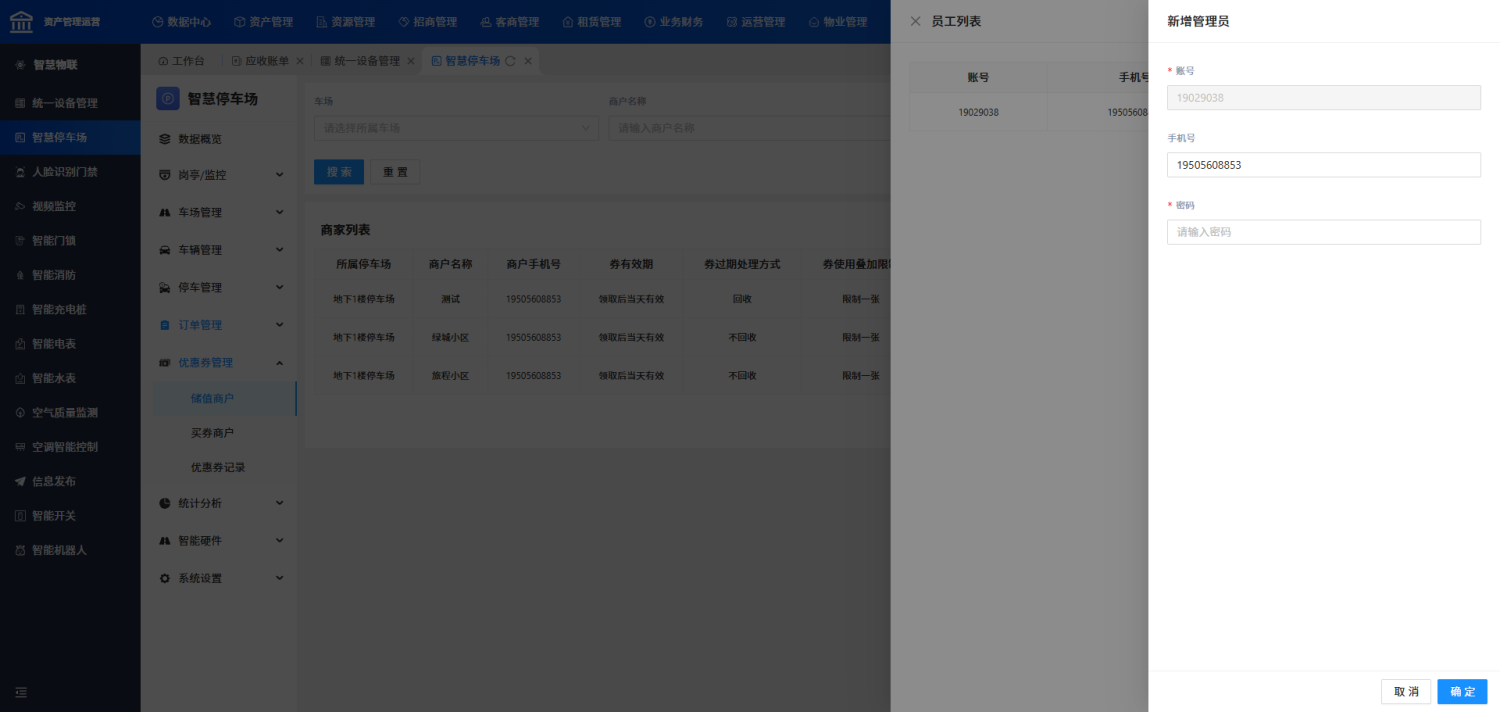The image size is (1500, 712).
Task: Close the 智慧停车场 tab
Action: coord(528,61)
